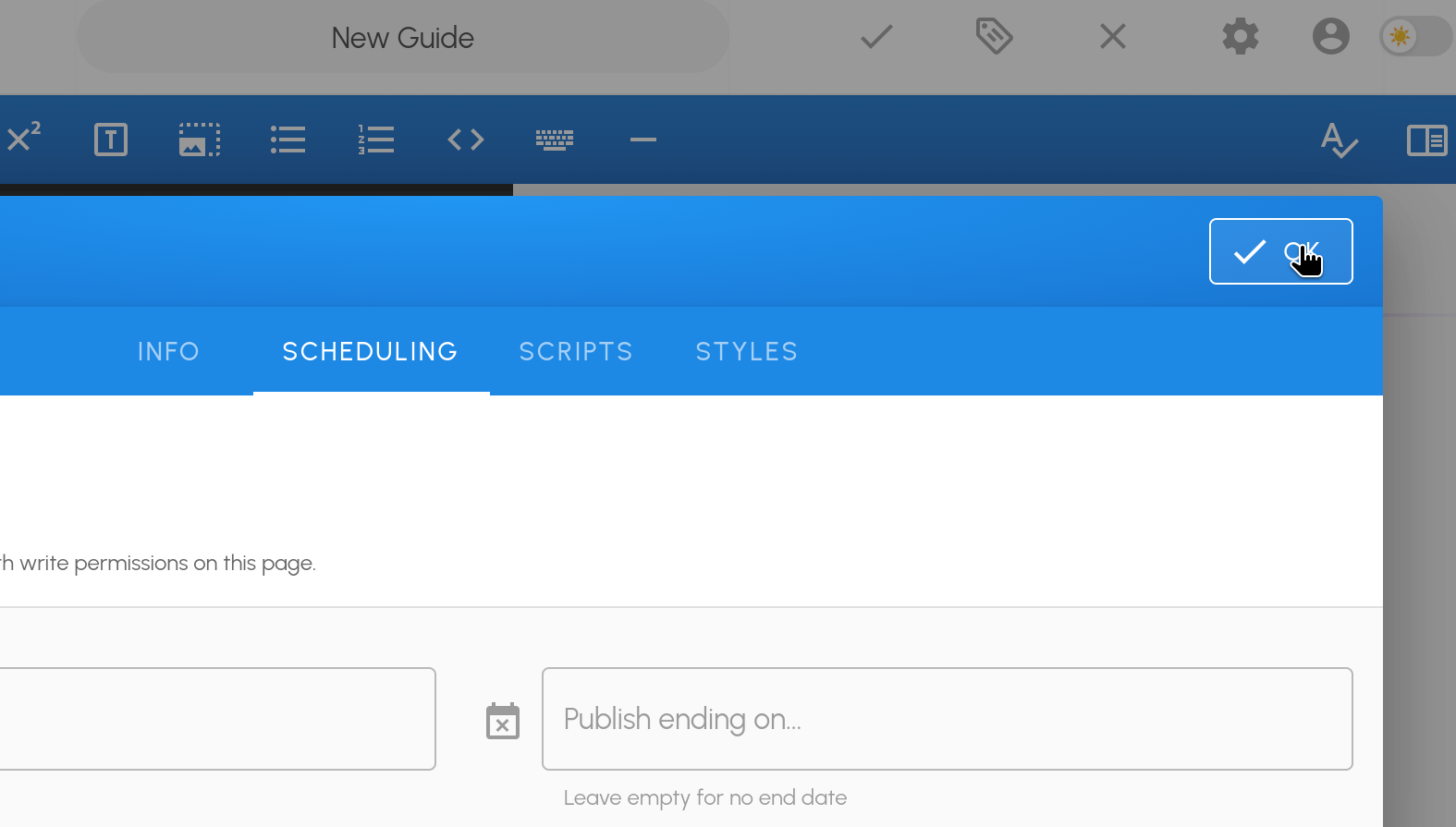The height and width of the screenshot is (827, 1456).
Task: Open the user account avatar icon
Action: tap(1331, 37)
